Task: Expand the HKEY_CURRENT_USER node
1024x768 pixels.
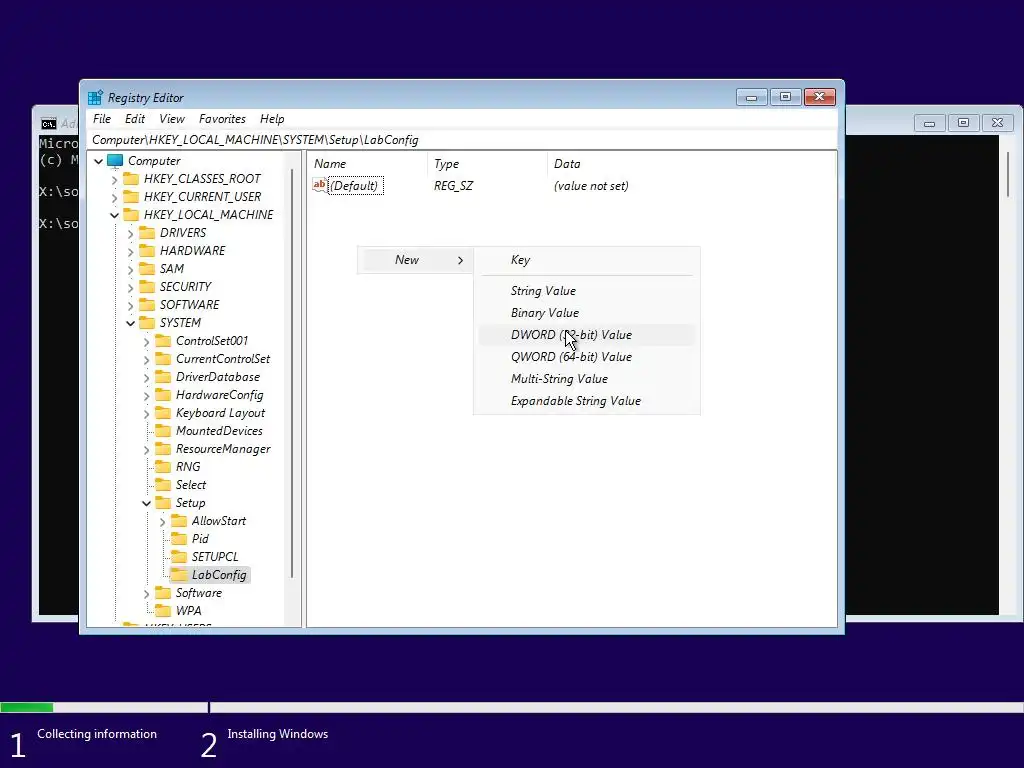Action: pyautogui.click(x=115, y=197)
